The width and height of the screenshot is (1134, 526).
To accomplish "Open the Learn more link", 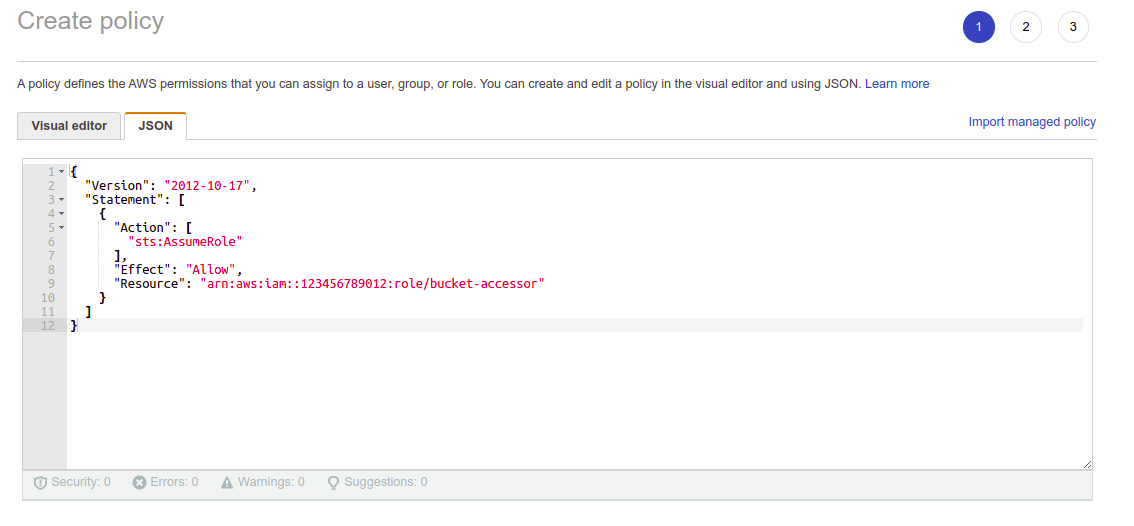I will click(x=897, y=84).
